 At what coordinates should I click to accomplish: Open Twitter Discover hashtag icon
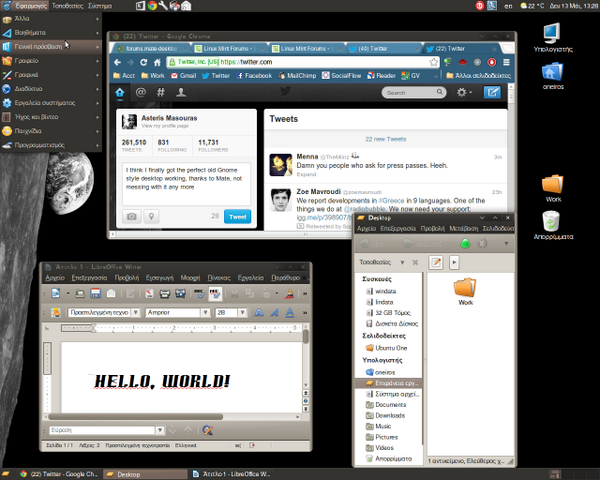tap(161, 92)
